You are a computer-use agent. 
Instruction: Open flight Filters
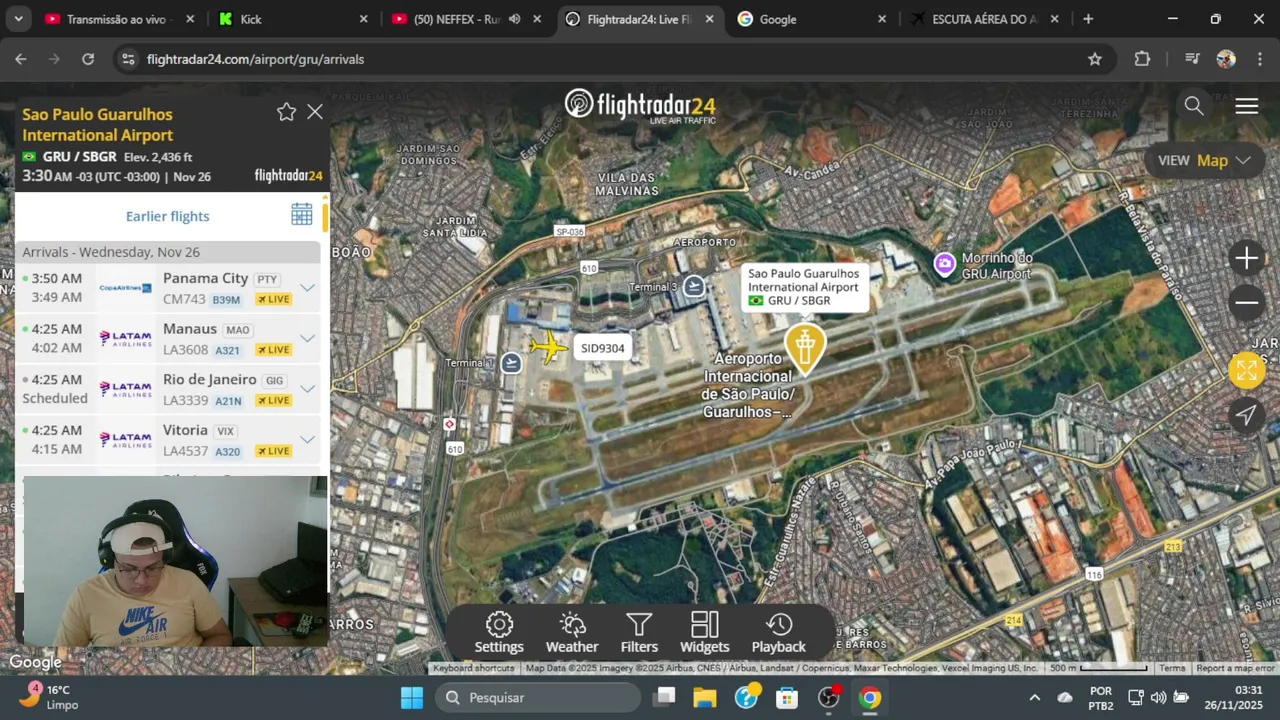pos(639,633)
